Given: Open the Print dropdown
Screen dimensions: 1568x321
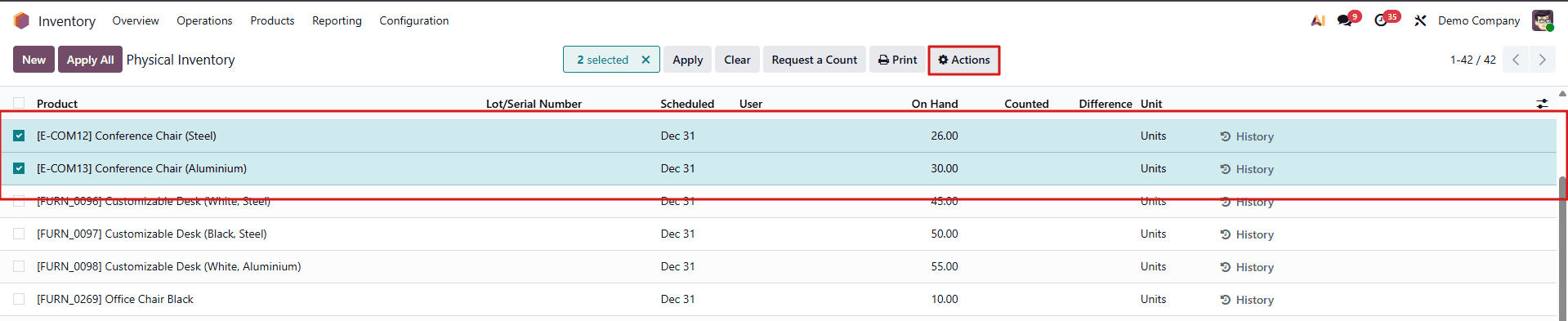Looking at the screenshot, I should pos(897,60).
